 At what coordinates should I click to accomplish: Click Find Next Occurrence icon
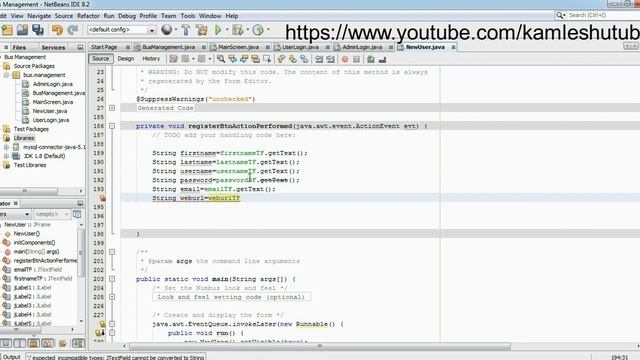tap(244, 59)
